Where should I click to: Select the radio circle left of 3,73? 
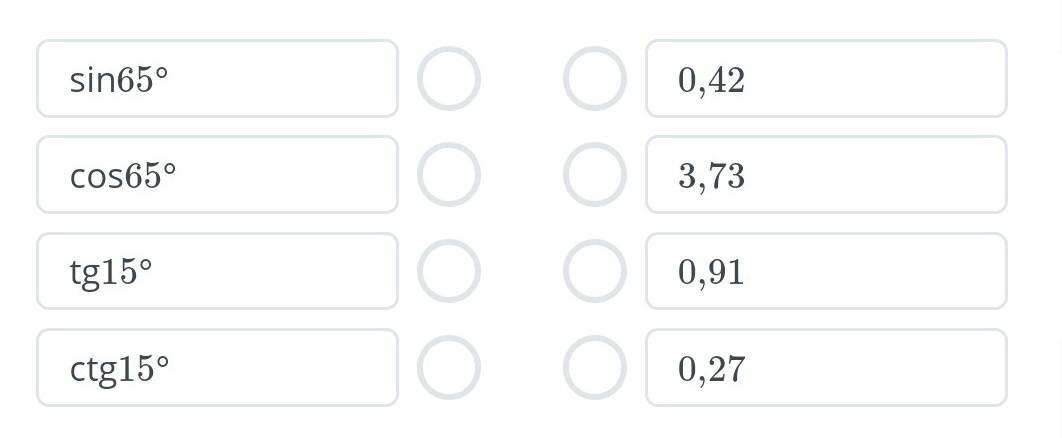(595, 175)
